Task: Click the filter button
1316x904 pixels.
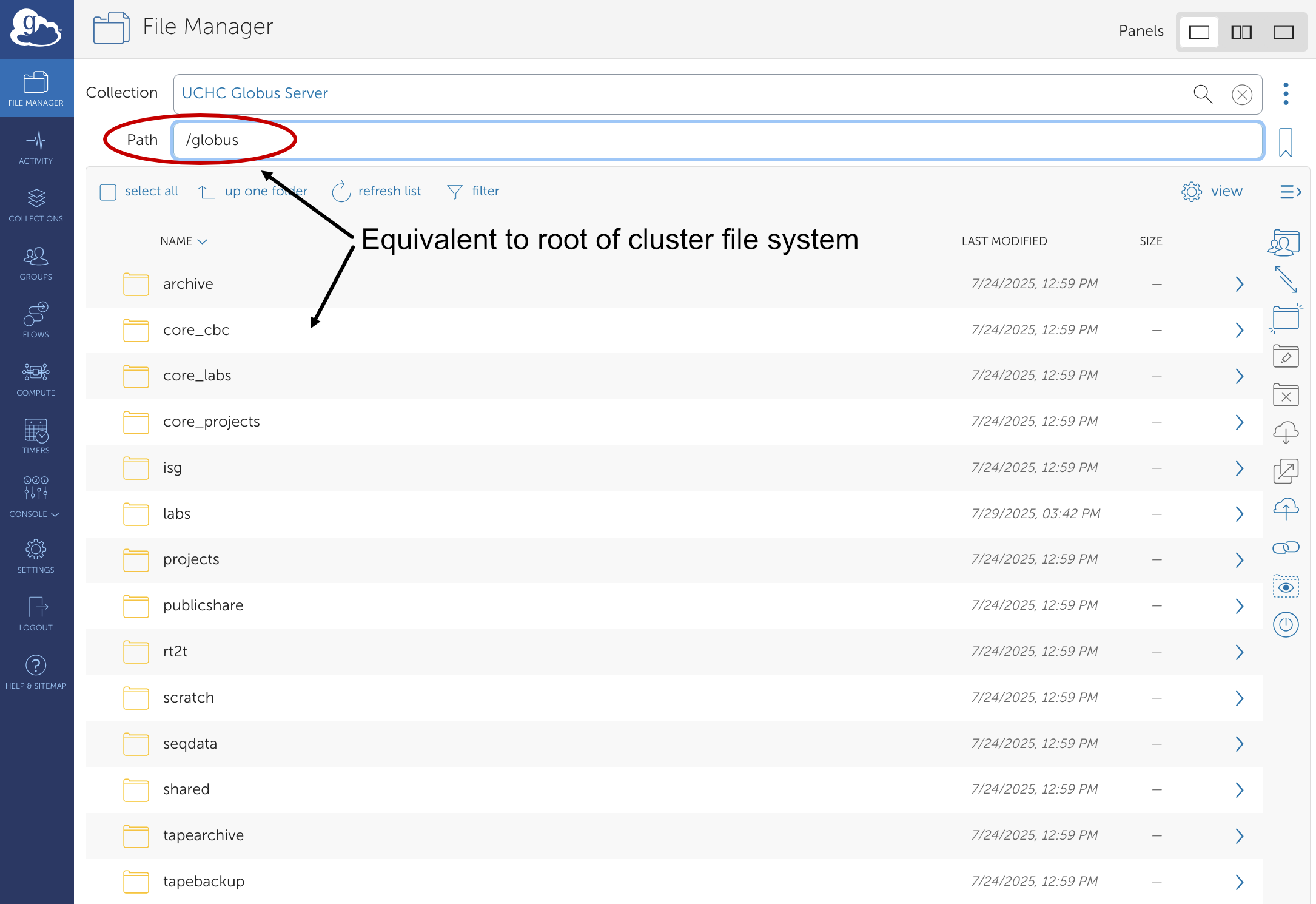Action: [x=473, y=191]
